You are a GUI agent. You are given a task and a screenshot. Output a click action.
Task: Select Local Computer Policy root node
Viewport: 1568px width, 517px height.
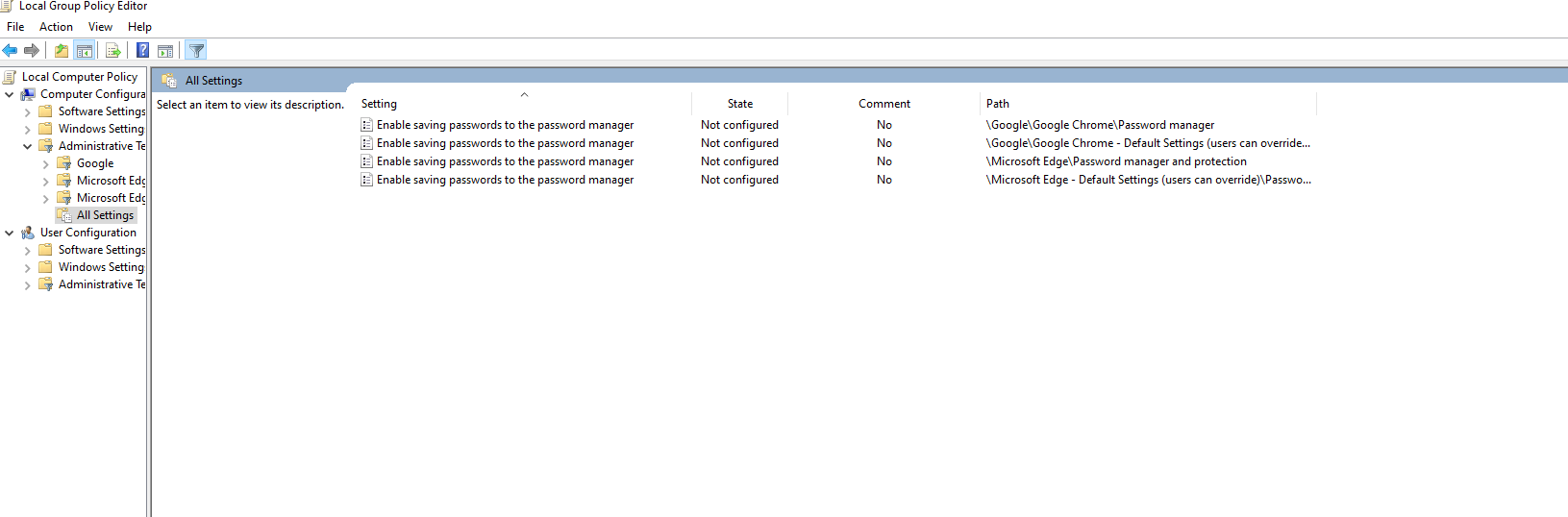(x=80, y=77)
